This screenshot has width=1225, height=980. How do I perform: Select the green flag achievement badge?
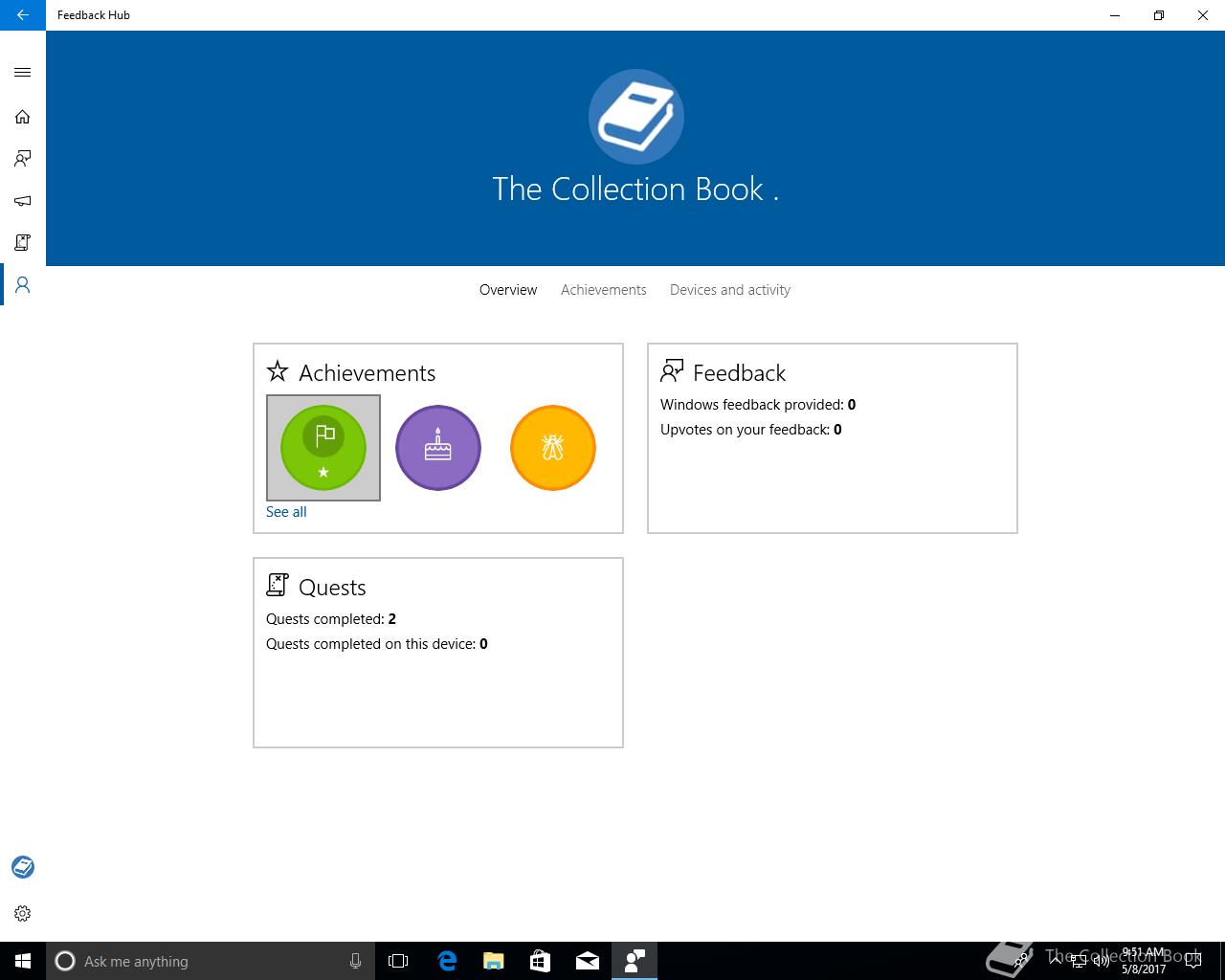(x=323, y=448)
